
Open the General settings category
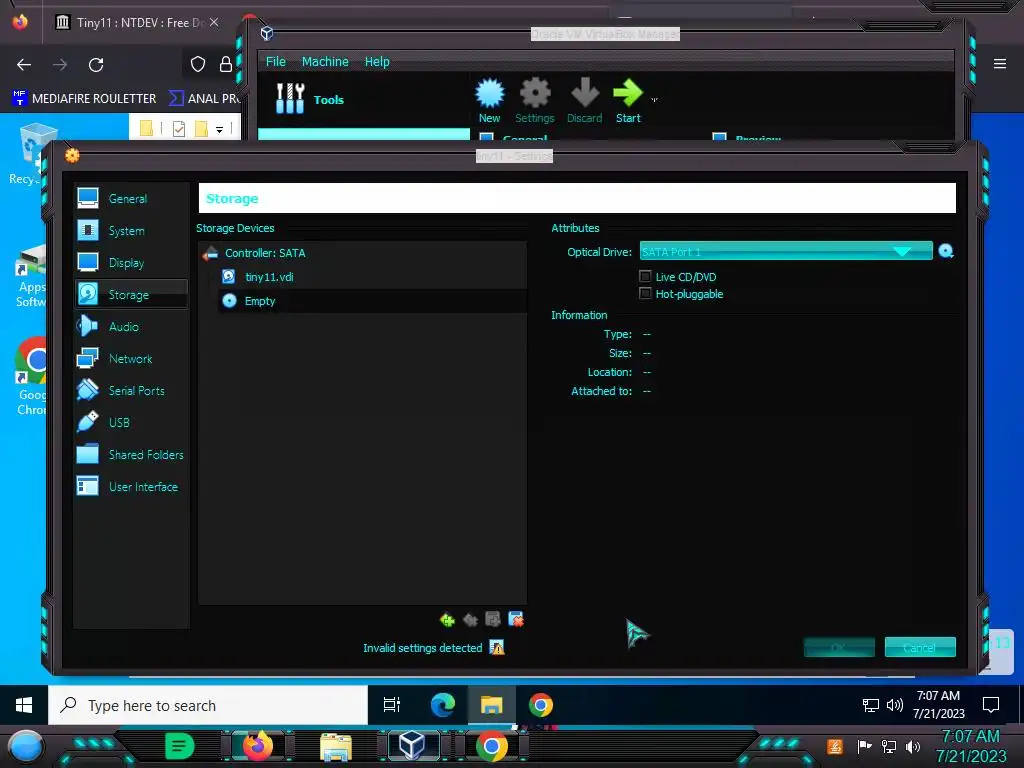click(129, 199)
